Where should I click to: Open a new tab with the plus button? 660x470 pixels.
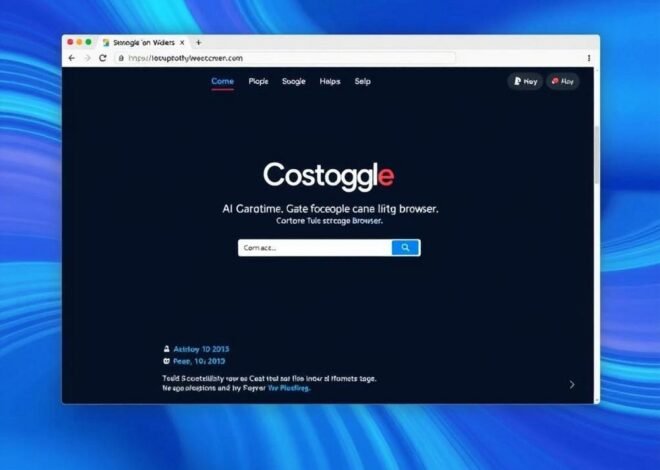click(199, 42)
